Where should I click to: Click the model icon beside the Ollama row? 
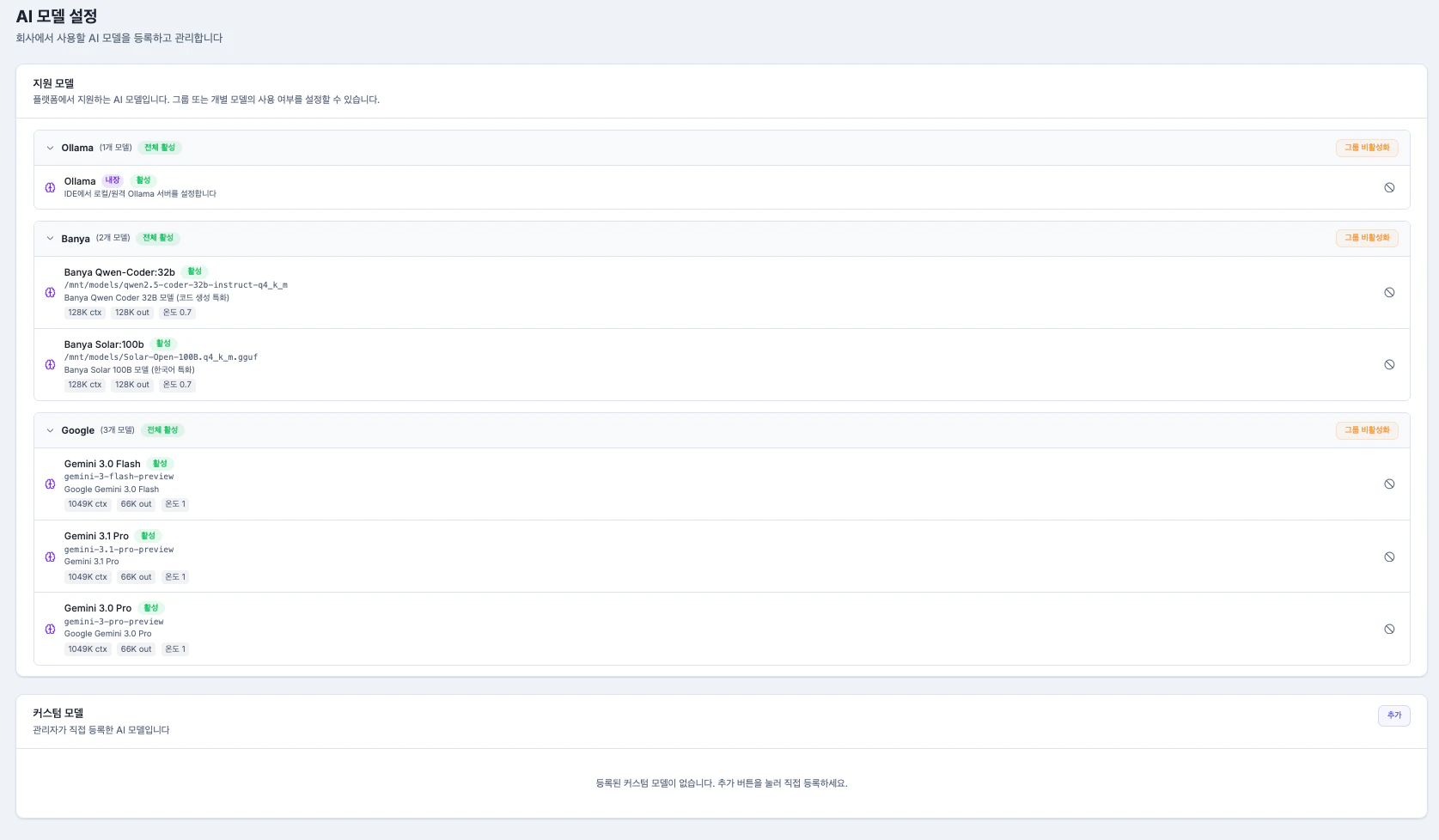coord(50,187)
